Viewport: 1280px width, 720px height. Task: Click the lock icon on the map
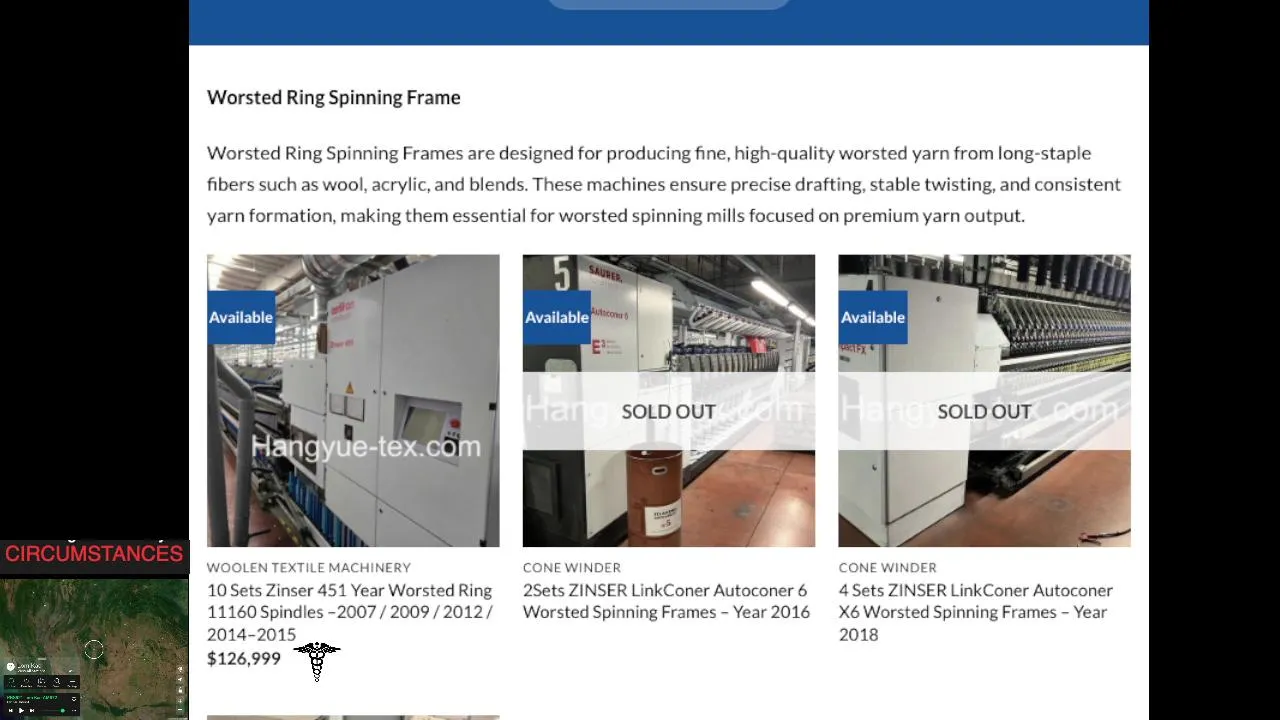point(180,690)
